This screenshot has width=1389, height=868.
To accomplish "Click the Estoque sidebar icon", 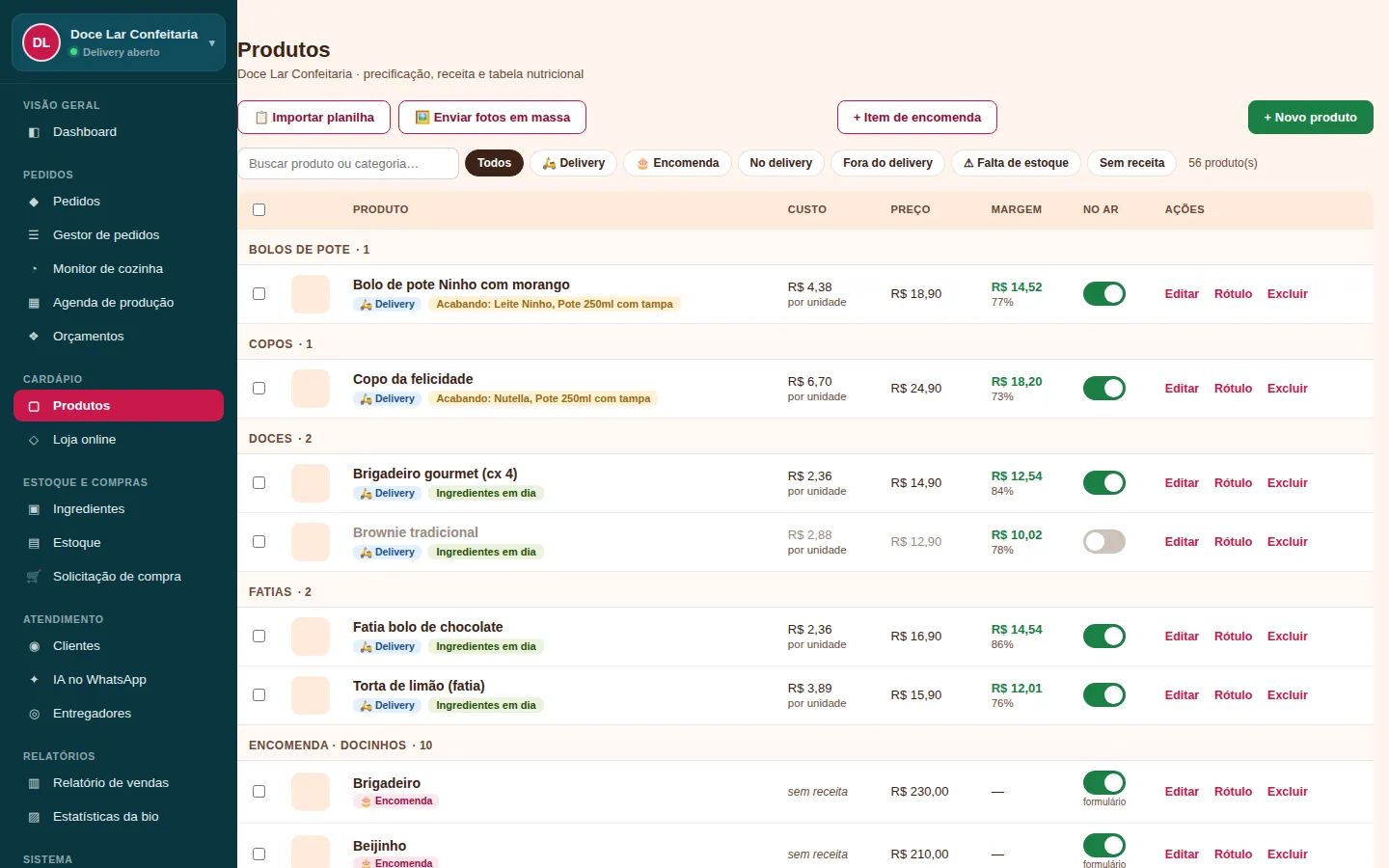I will coord(34,543).
